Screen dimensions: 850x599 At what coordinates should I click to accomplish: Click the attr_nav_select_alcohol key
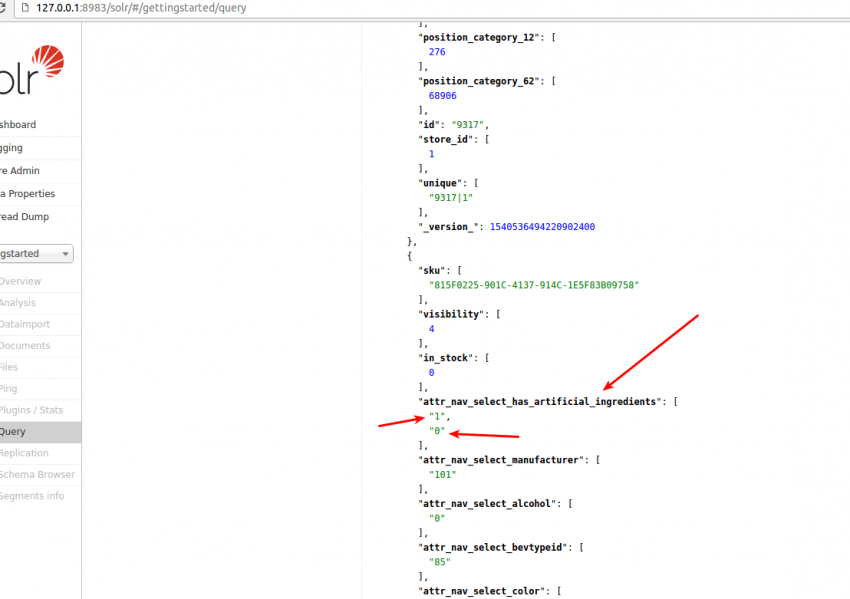(487, 504)
